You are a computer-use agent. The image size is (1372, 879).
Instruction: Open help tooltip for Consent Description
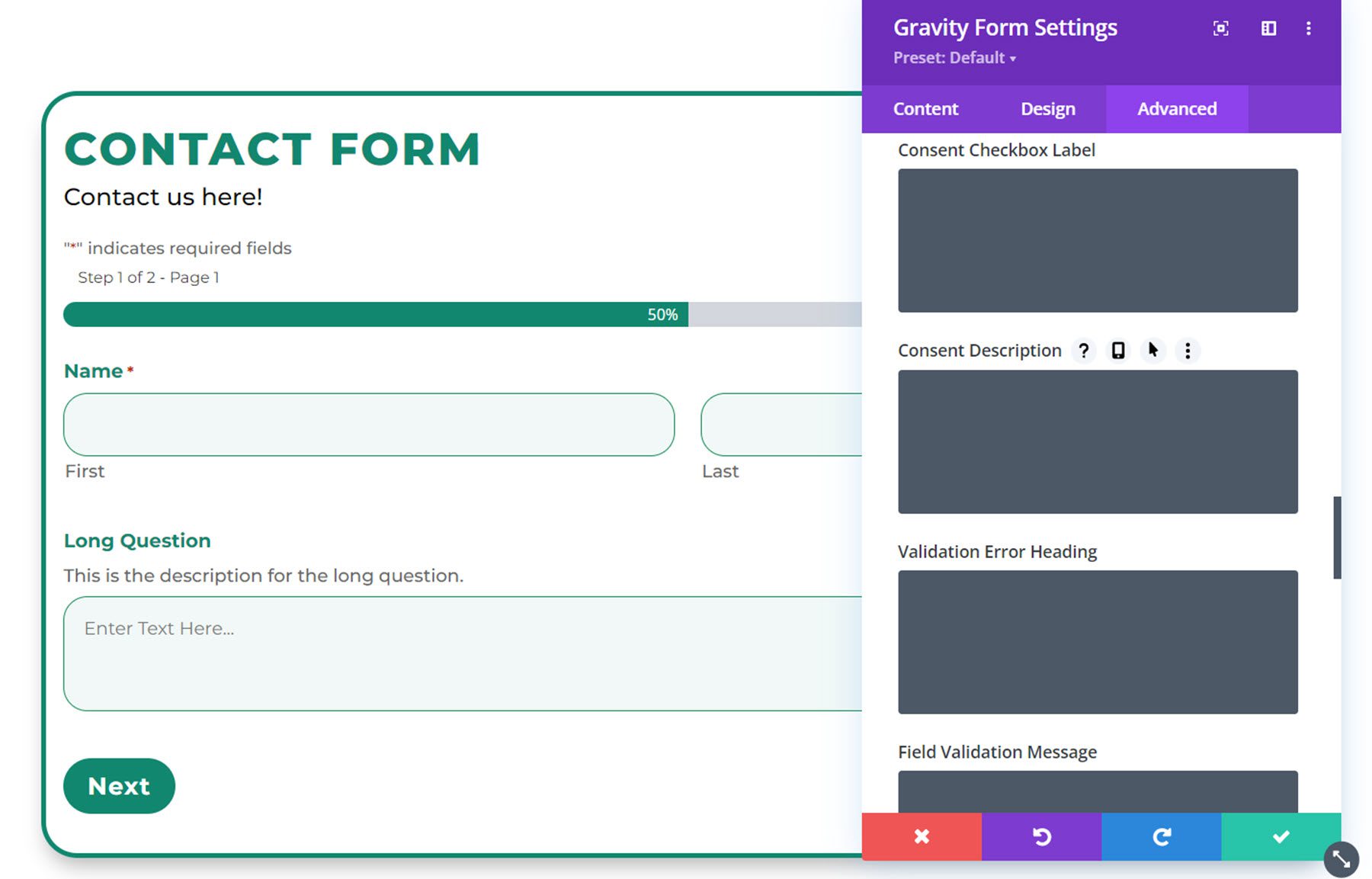pyautogui.click(x=1084, y=351)
